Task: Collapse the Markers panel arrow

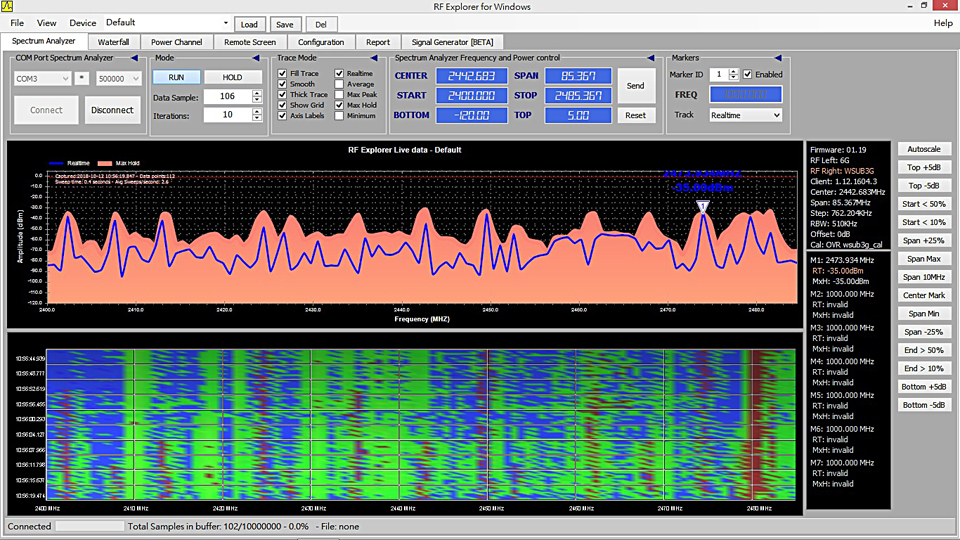Action: point(778,58)
